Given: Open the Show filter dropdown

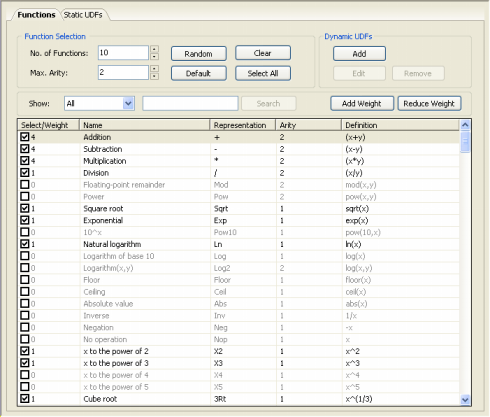Looking at the screenshot, I should click(x=128, y=103).
